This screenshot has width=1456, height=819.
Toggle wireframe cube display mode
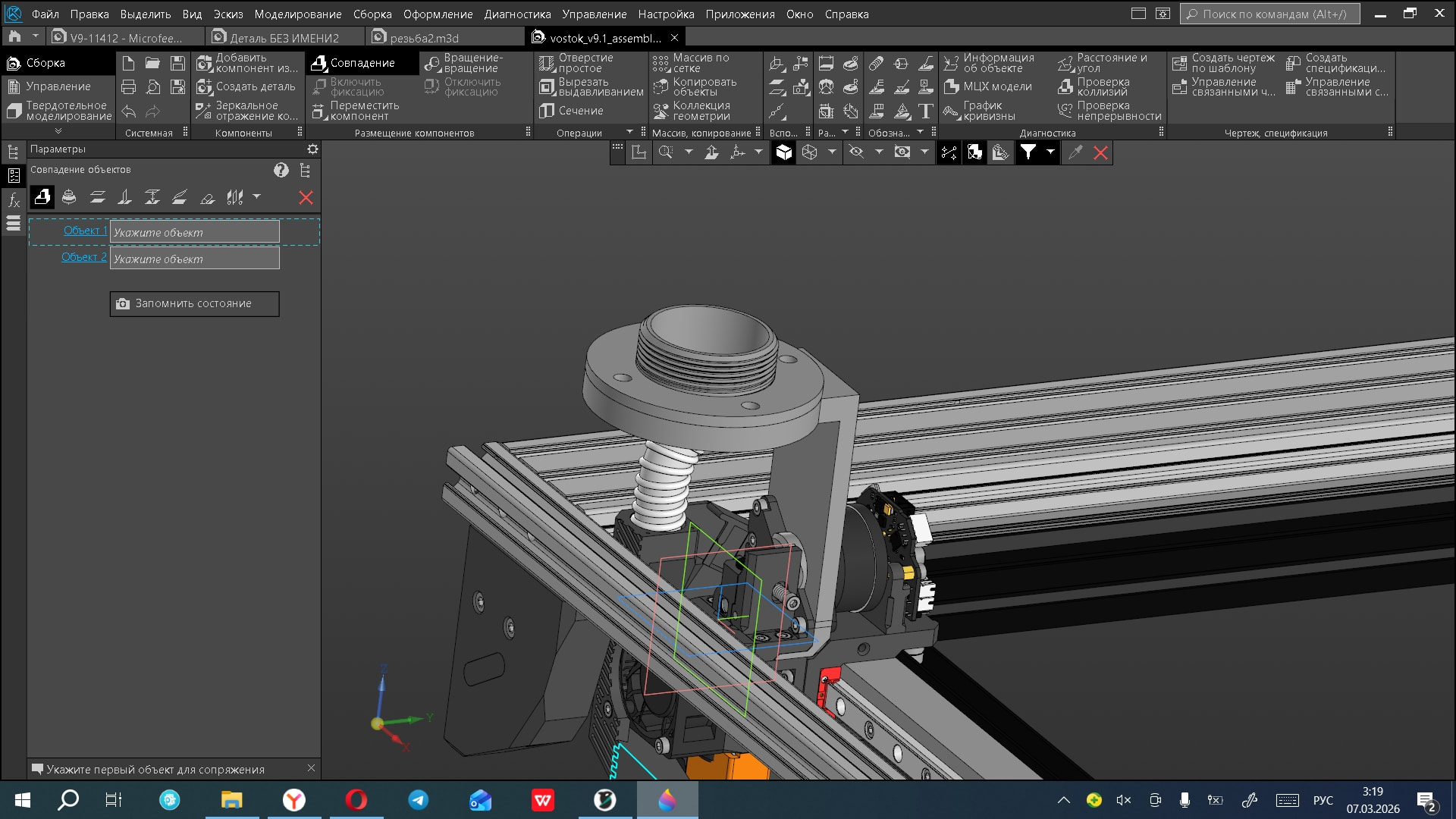(x=810, y=152)
